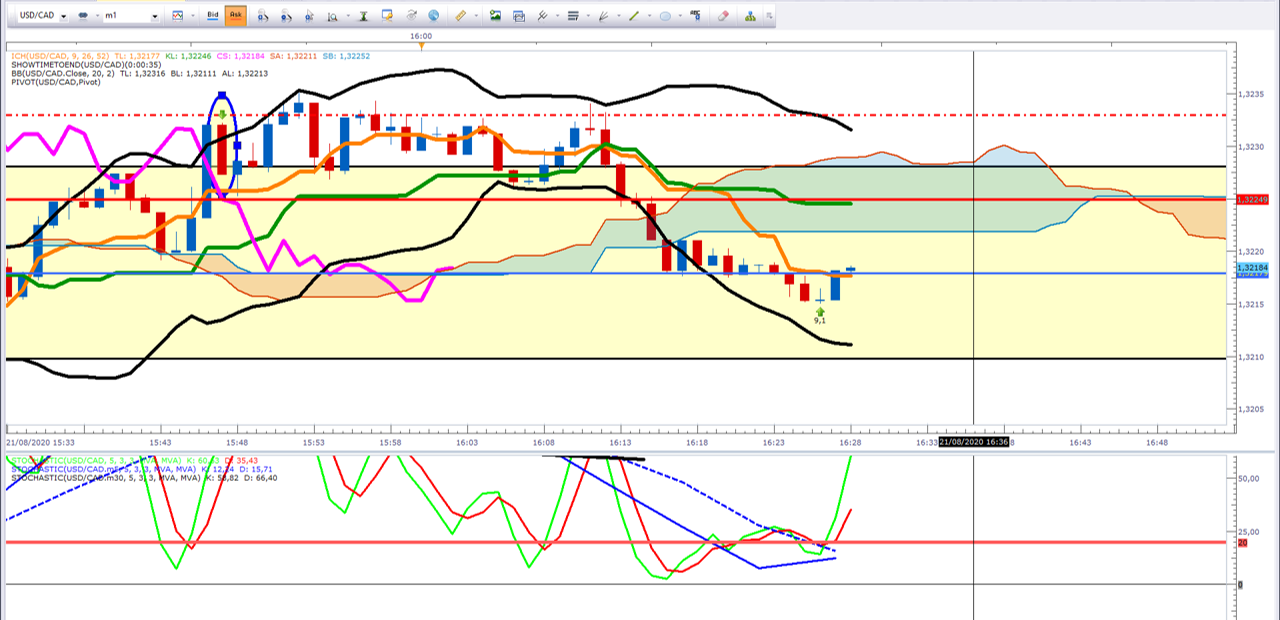Image resolution: width=1280 pixels, height=620 pixels.
Task: Click the grey refresh arrow icon
Action: coord(411,16)
